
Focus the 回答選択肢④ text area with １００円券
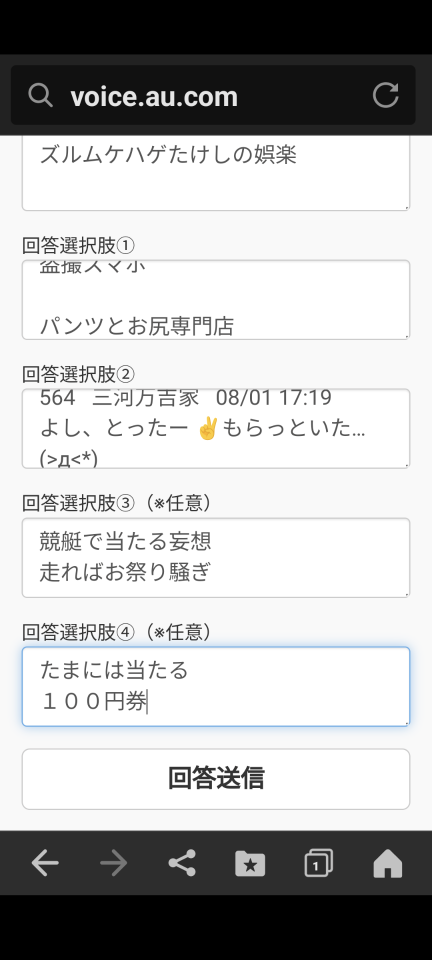216,686
